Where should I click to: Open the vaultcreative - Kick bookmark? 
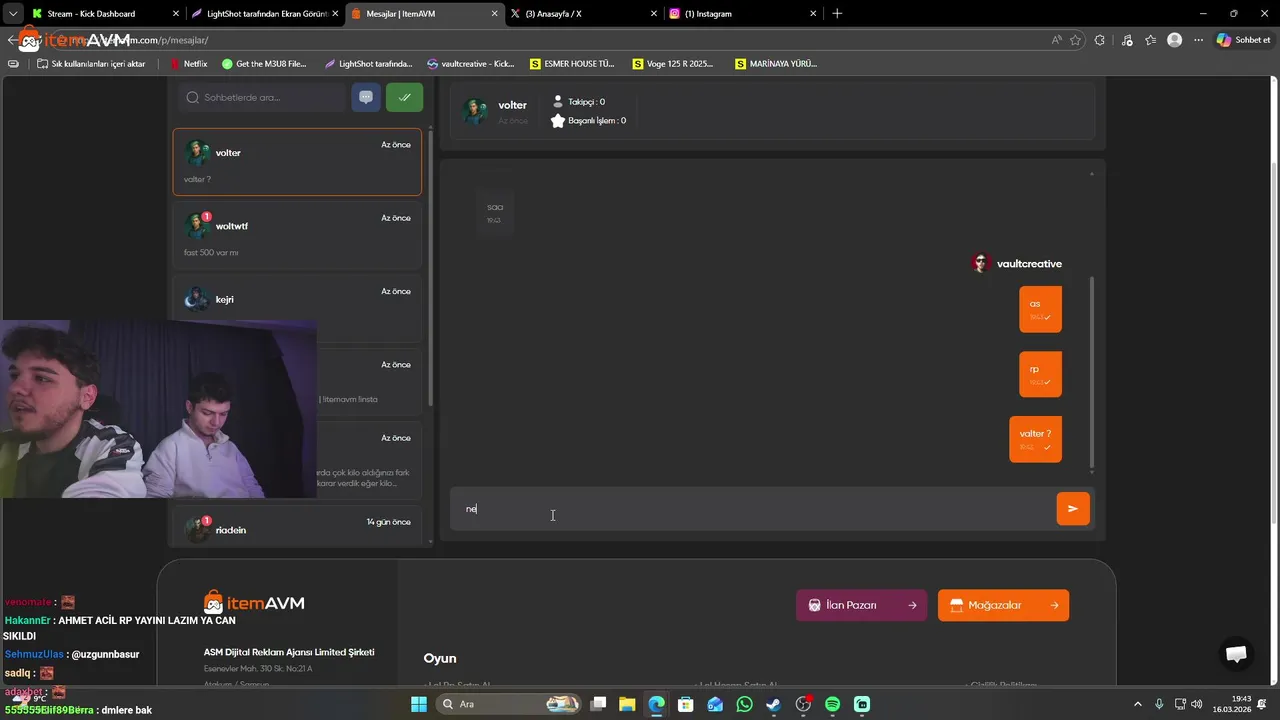click(471, 63)
